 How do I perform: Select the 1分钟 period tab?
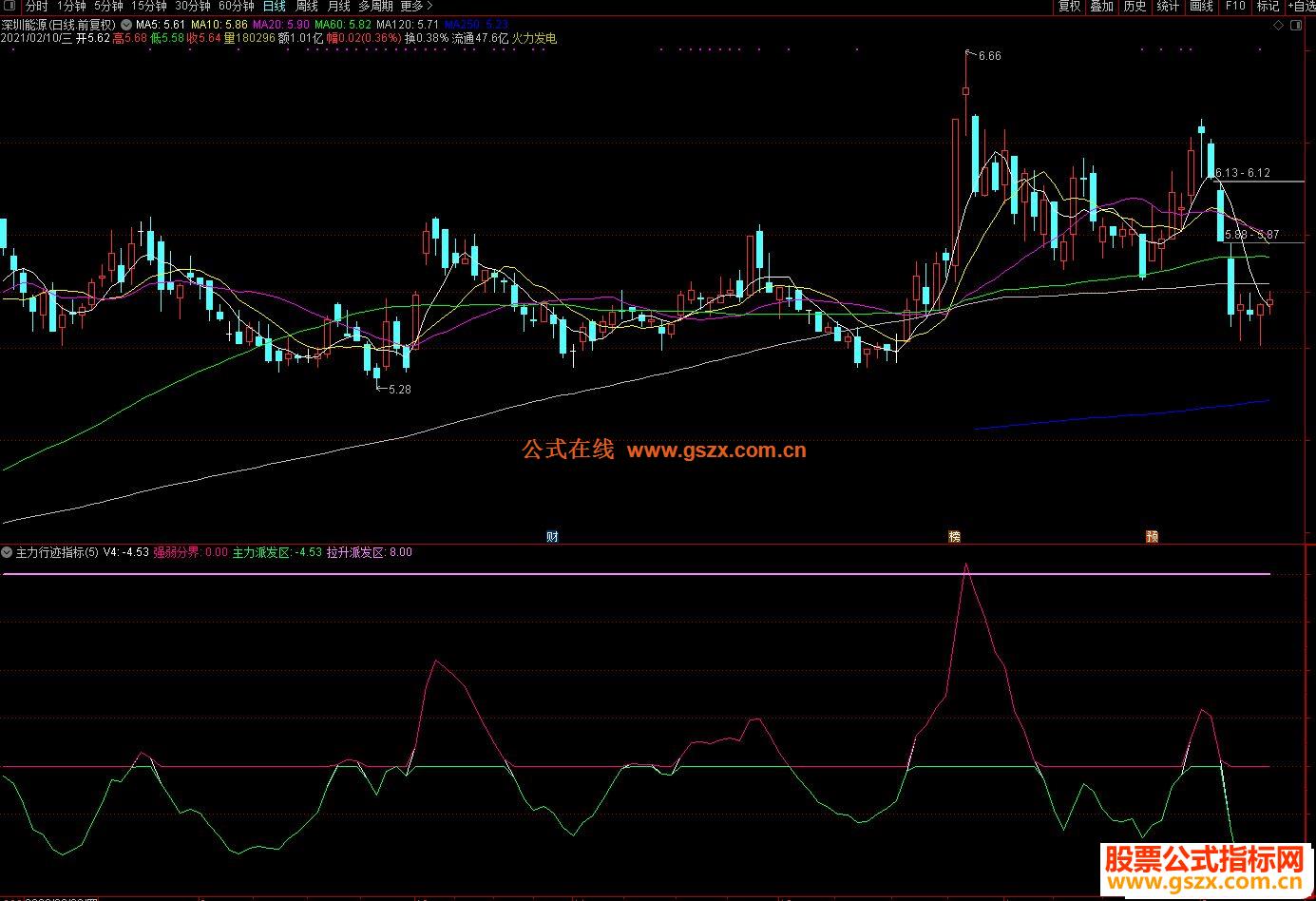(71, 7)
